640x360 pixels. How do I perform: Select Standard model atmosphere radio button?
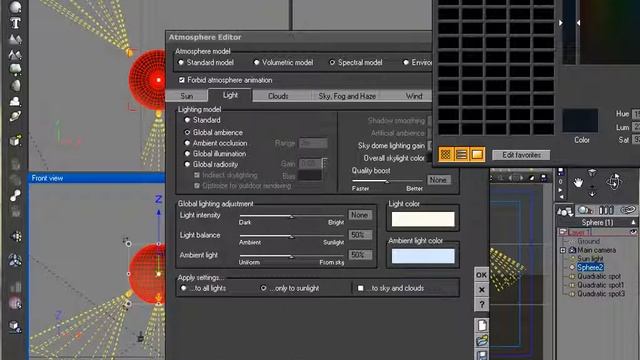[x=181, y=62]
